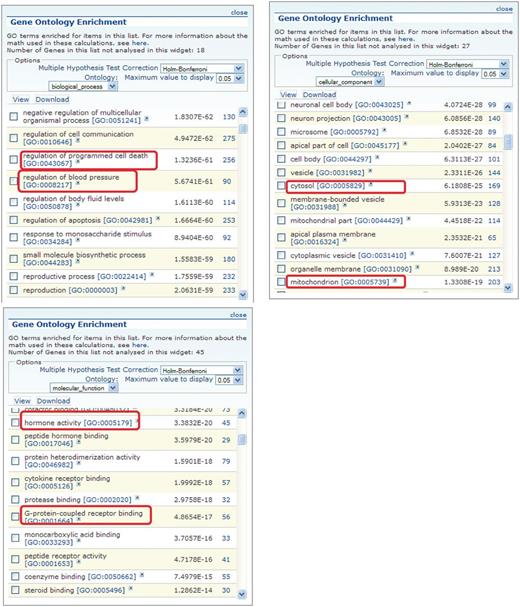Viewport: 520px width, 607px height.
Task: Open gene count 169 for cytosol
Action: [494, 186]
